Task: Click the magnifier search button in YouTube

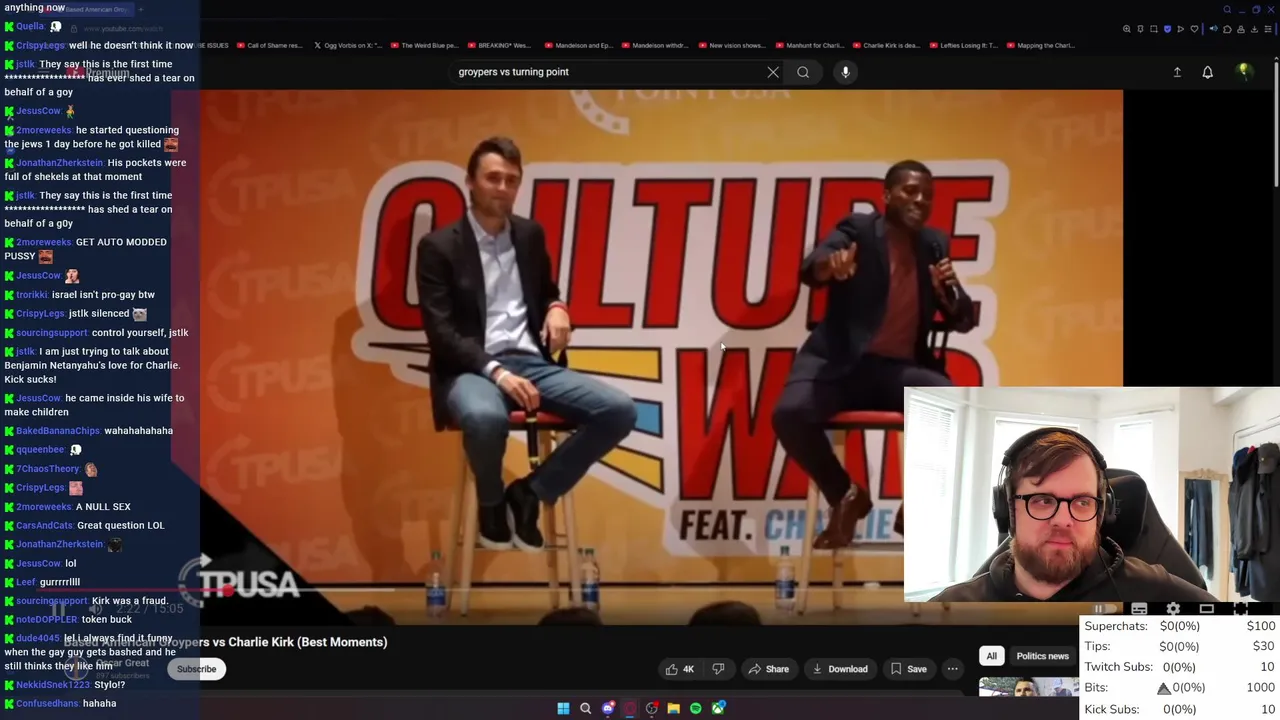Action: click(x=803, y=72)
